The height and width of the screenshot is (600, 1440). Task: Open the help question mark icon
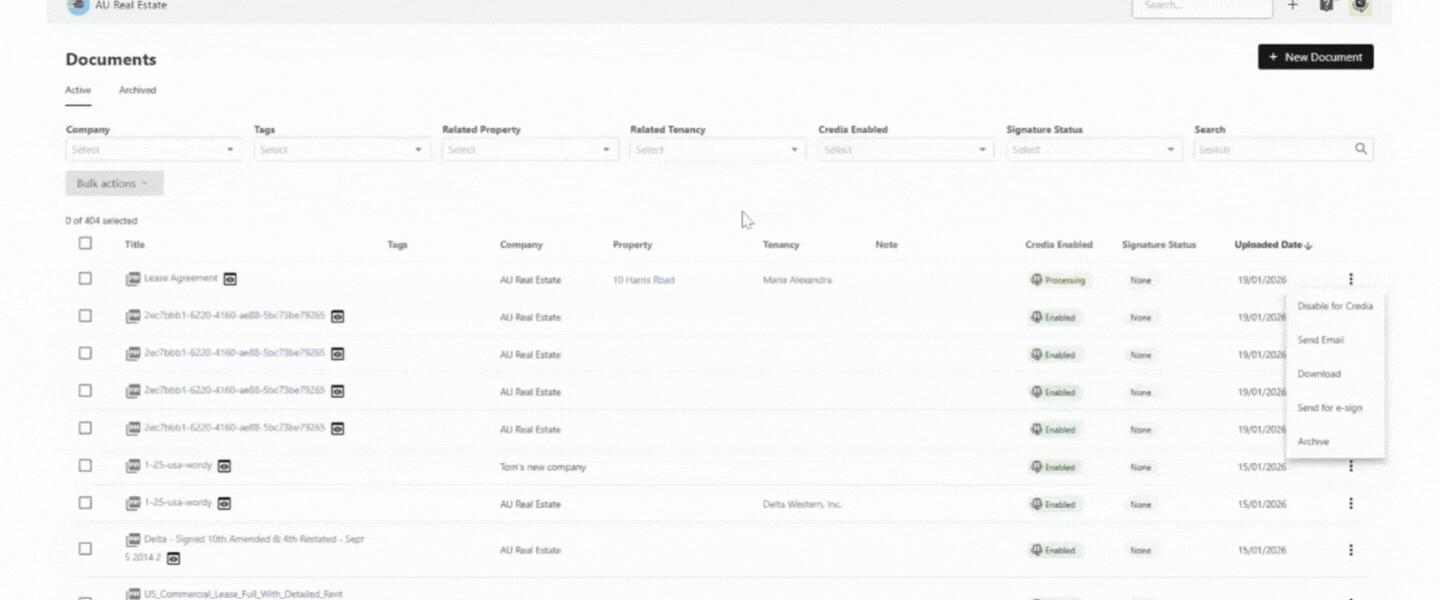tap(1326, 6)
